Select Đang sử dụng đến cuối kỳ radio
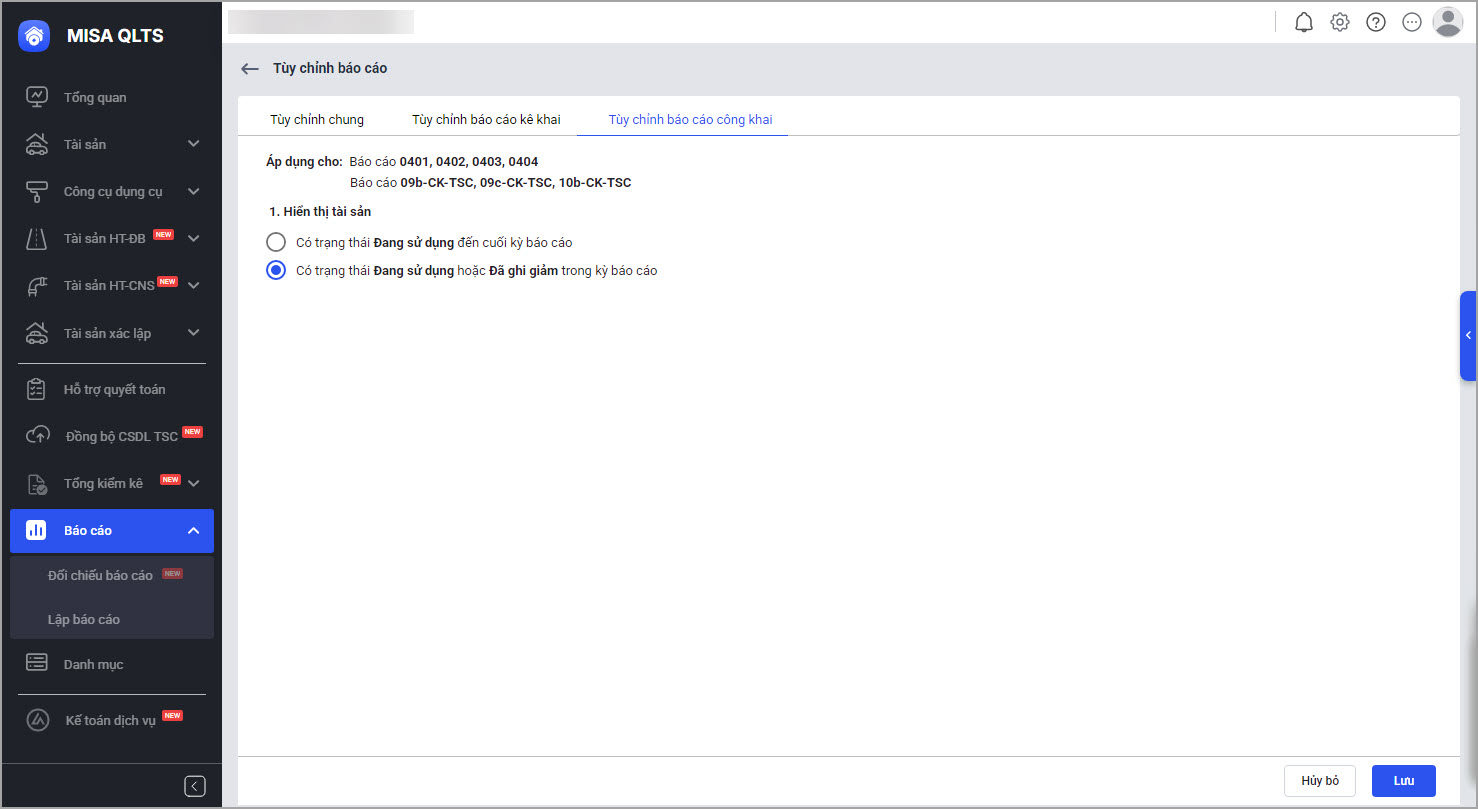This screenshot has height=809, width=1478. pyautogui.click(x=276, y=242)
